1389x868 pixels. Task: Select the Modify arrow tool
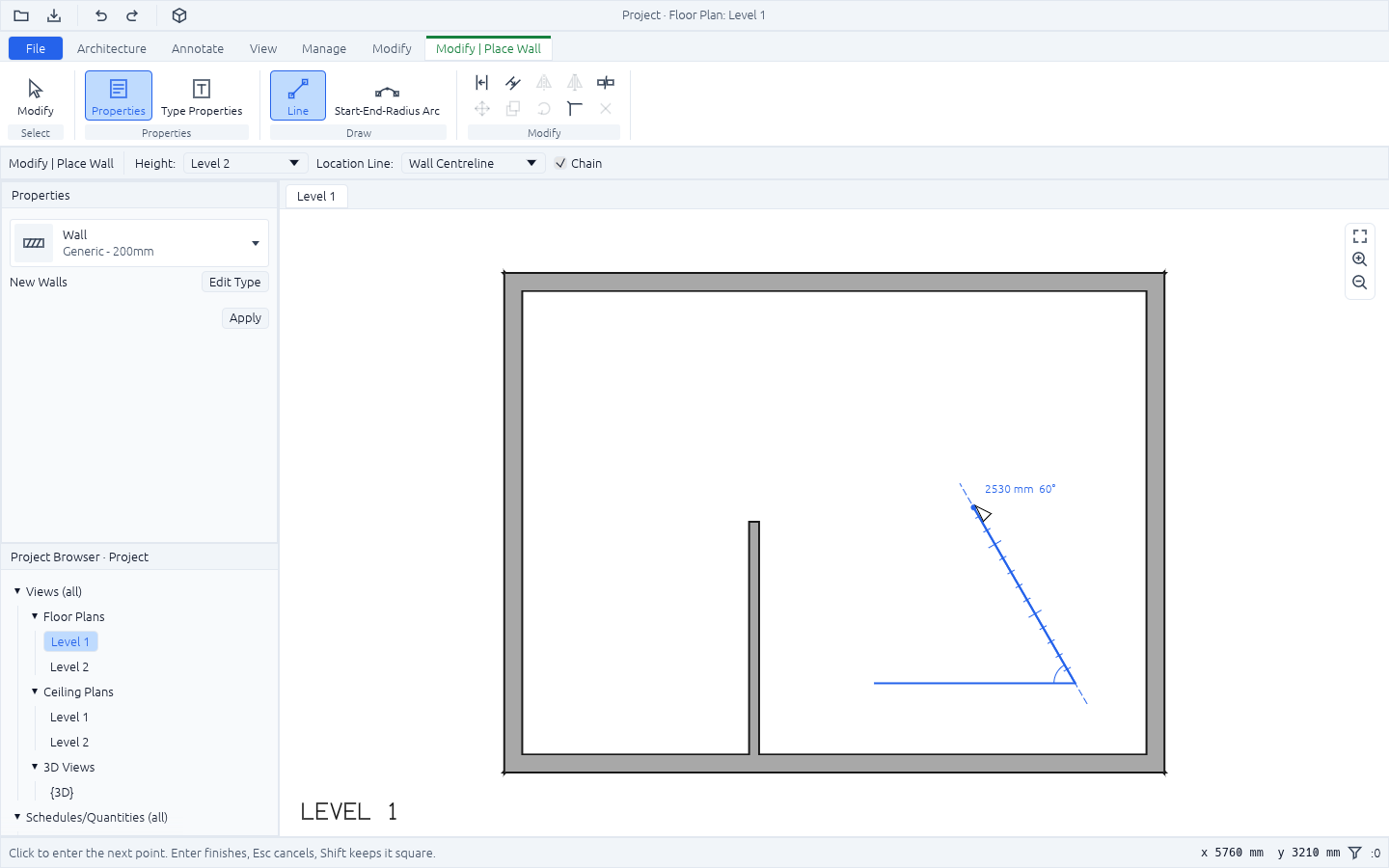(x=36, y=96)
